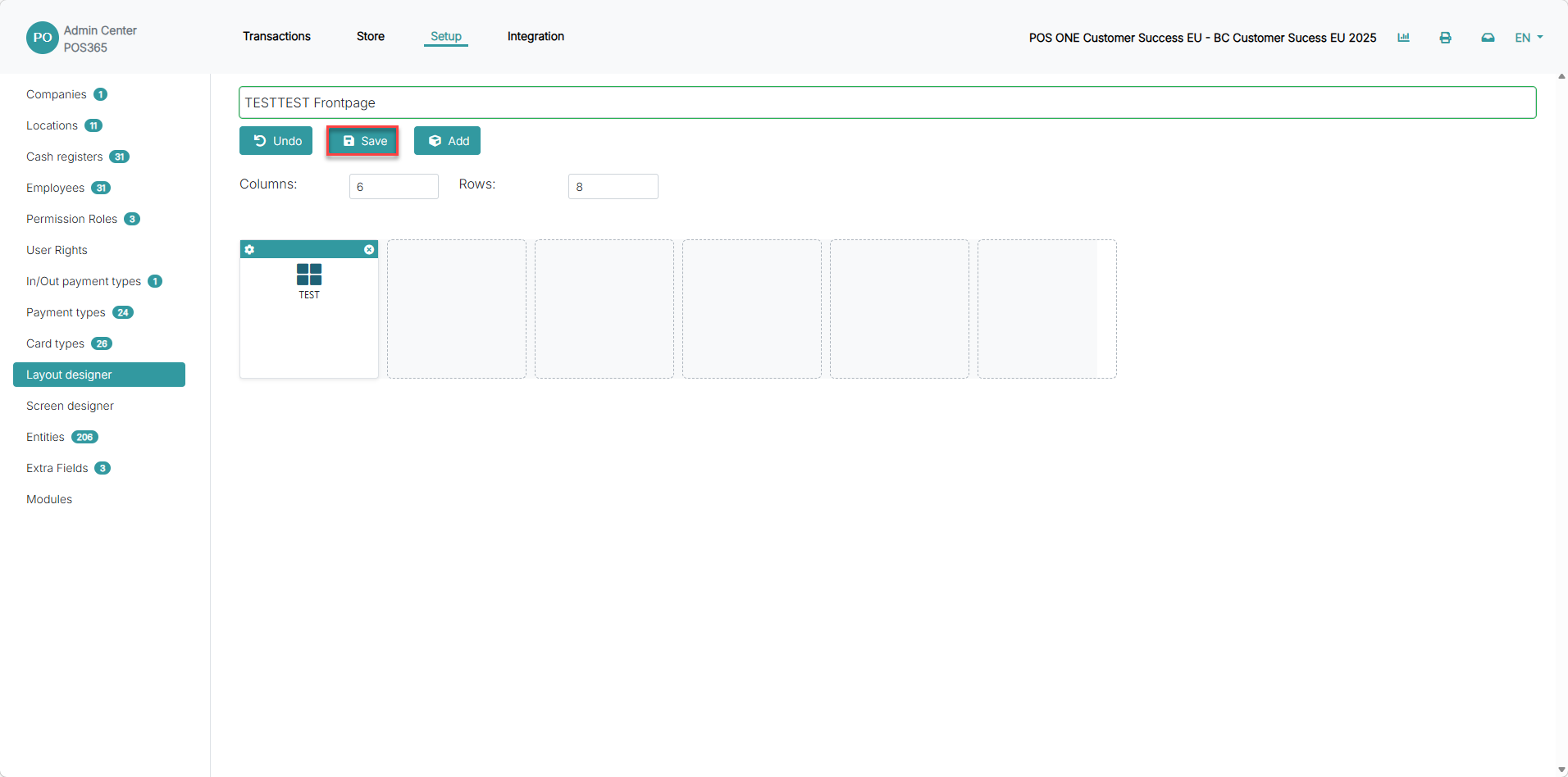Open the Integration menu

tap(536, 36)
